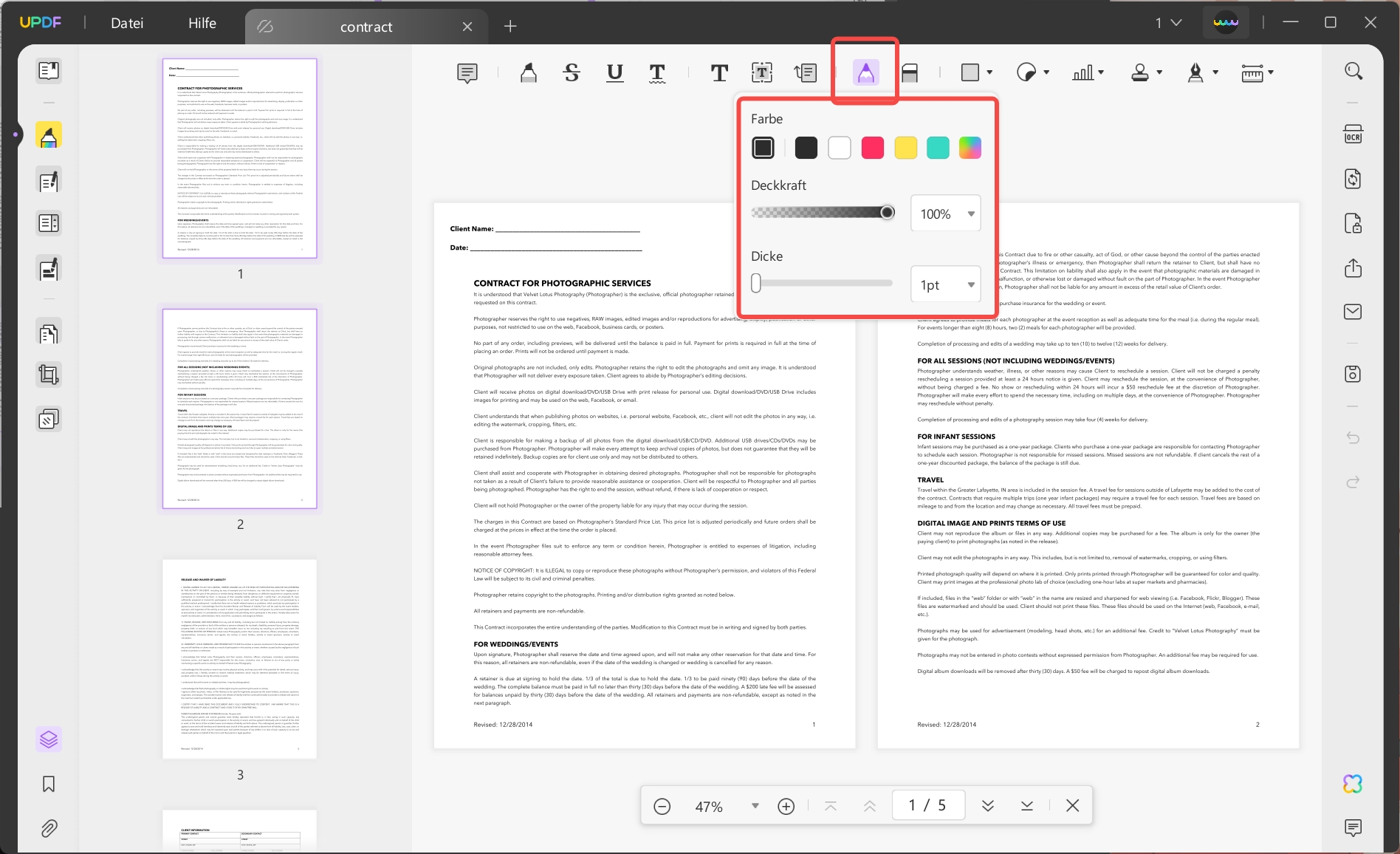Select the underline tool
The width and height of the screenshot is (1400, 854).
614,72
